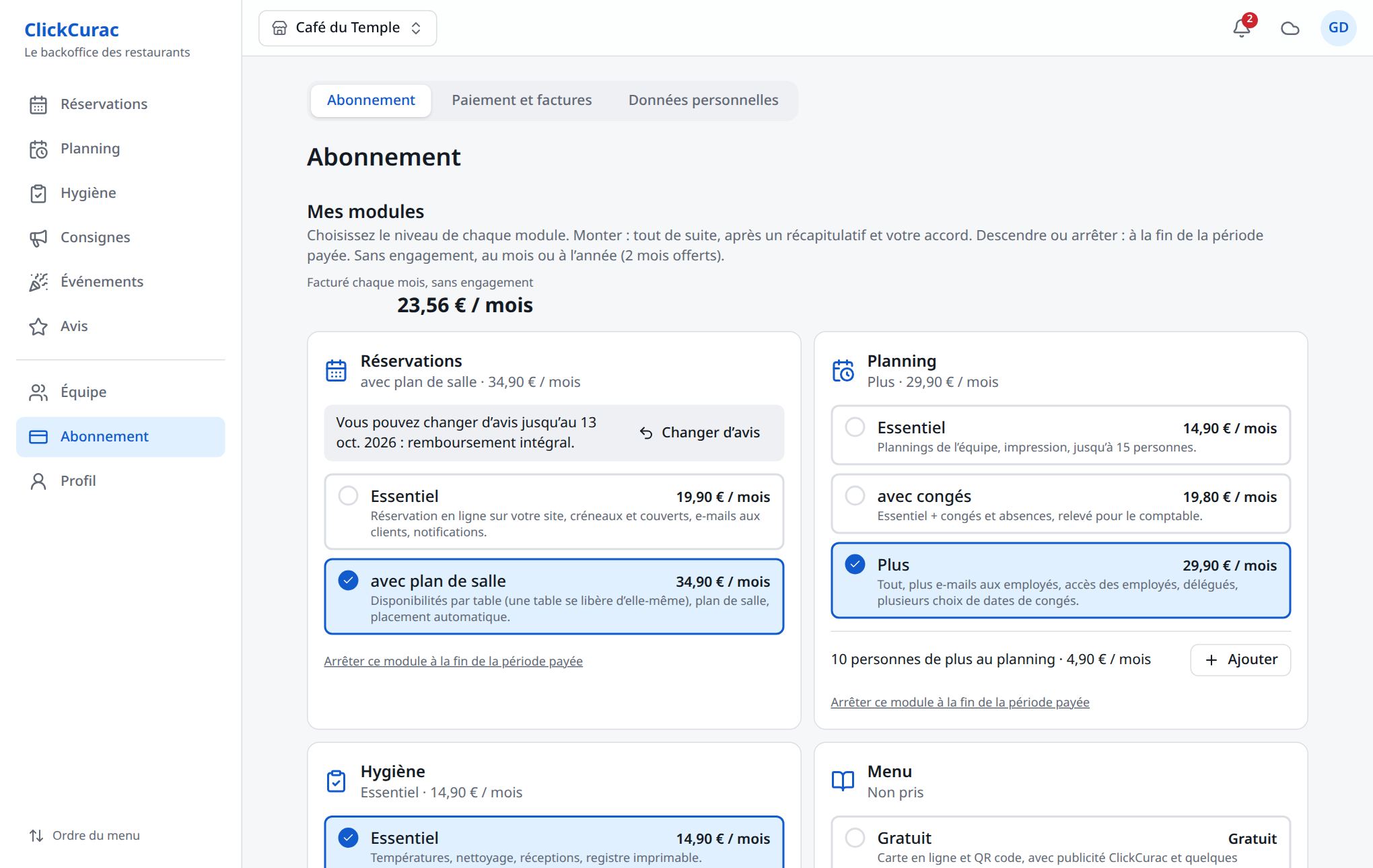Click the Avis star icon in sidebar
Screen dimensions: 1373x868
38,327
